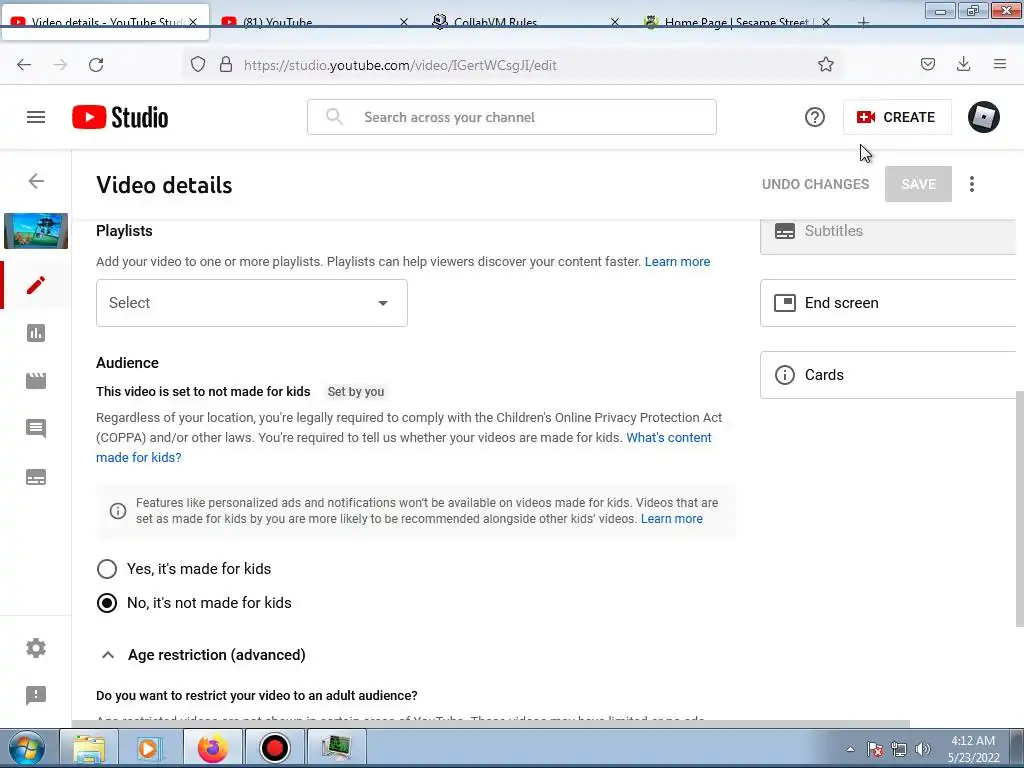Click the YouTube Studio logo
Image resolution: width=1024 pixels, height=768 pixels.
tap(120, 118)
